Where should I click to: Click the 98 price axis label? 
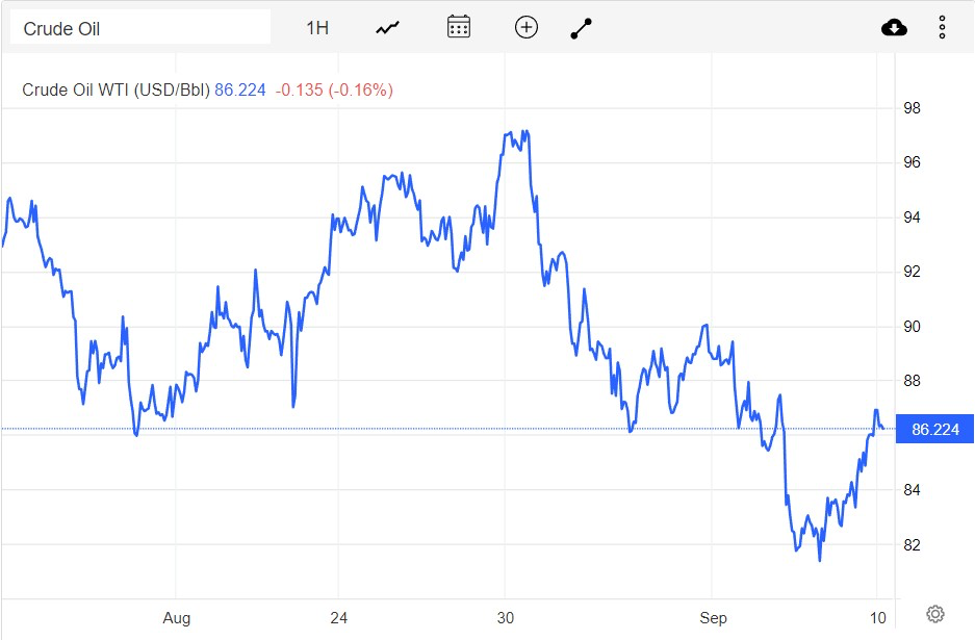910,108
